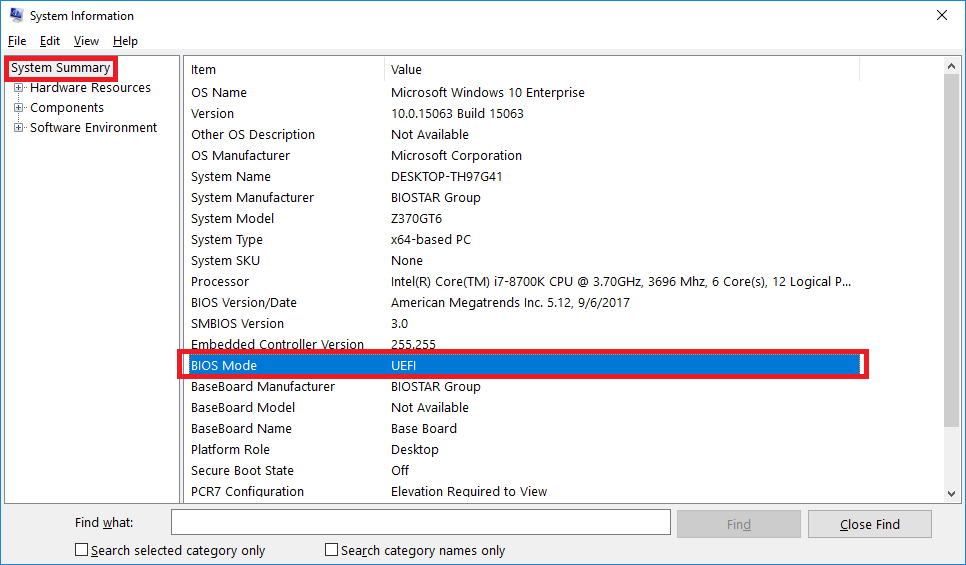The width and height of the screenshot is (966, 565).
Task: Enable Search selected category only checkbox
Action: (x=81, y=550)
